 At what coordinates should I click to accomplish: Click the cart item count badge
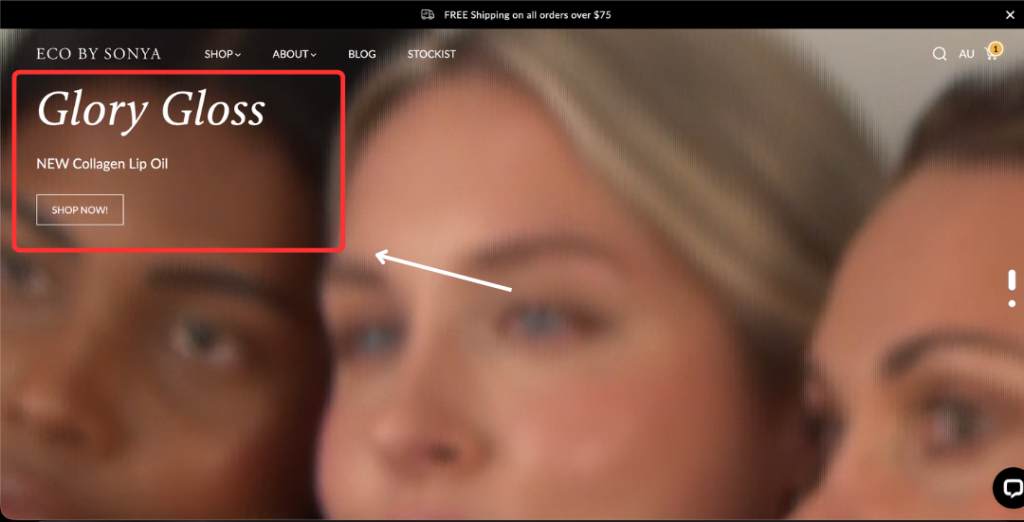[x=995, y=48]
